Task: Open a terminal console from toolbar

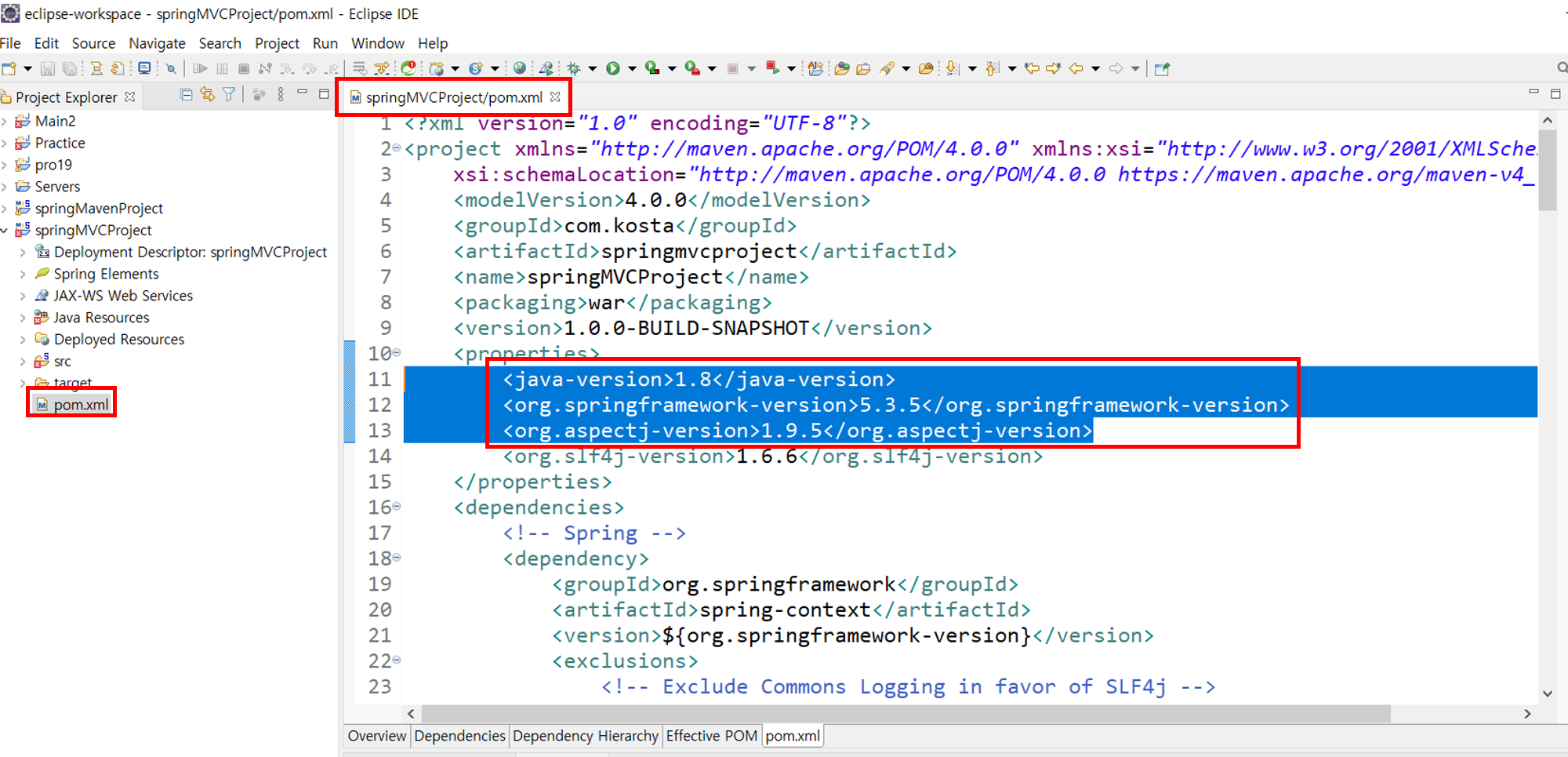Action: pos(144,68)
